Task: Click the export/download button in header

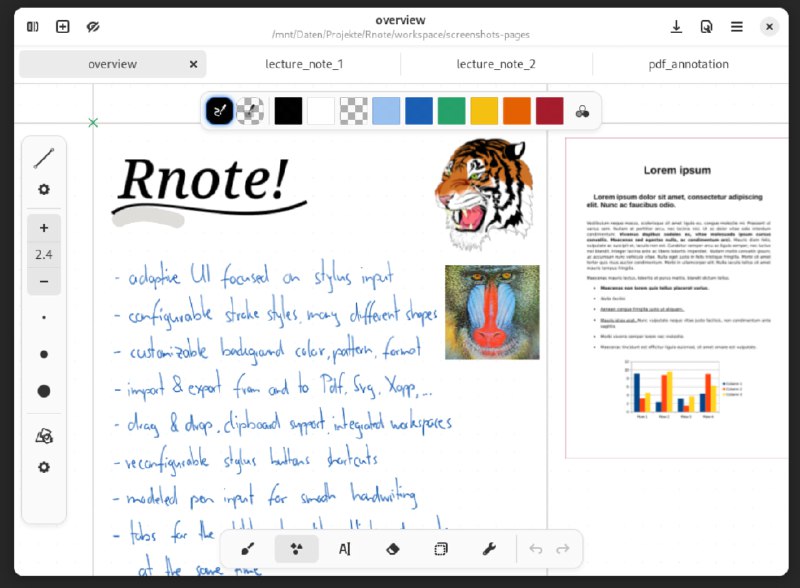Action: pyautogui.click(x=678, y=26)
